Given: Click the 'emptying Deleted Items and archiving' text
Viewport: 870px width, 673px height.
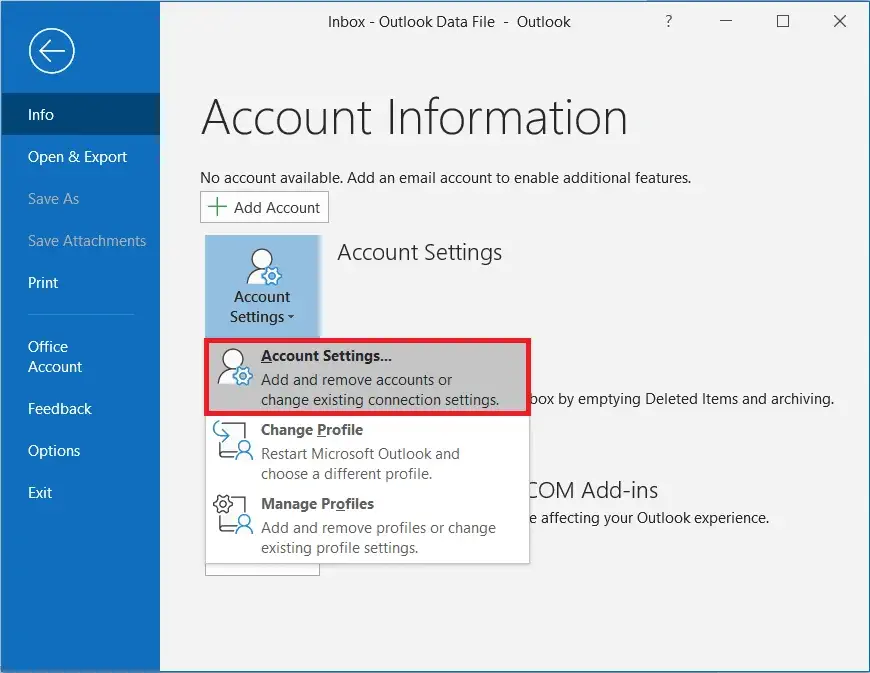Looking at the screenshot, I should point(706,399).
